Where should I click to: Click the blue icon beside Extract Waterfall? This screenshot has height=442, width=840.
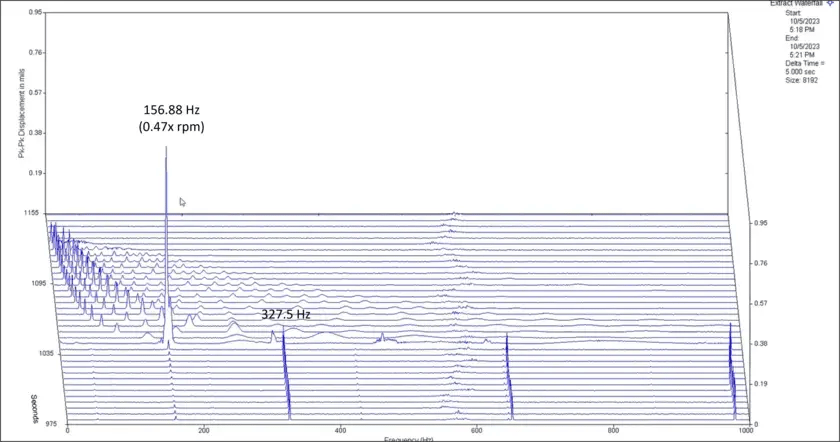[830, 3]
